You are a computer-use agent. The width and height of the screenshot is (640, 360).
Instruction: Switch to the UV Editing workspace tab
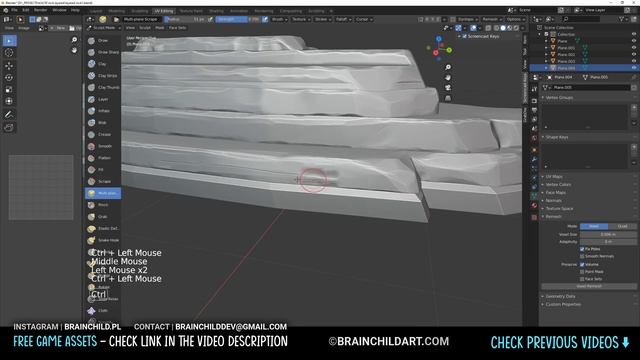pyautogui.click(x=164, y=11)
